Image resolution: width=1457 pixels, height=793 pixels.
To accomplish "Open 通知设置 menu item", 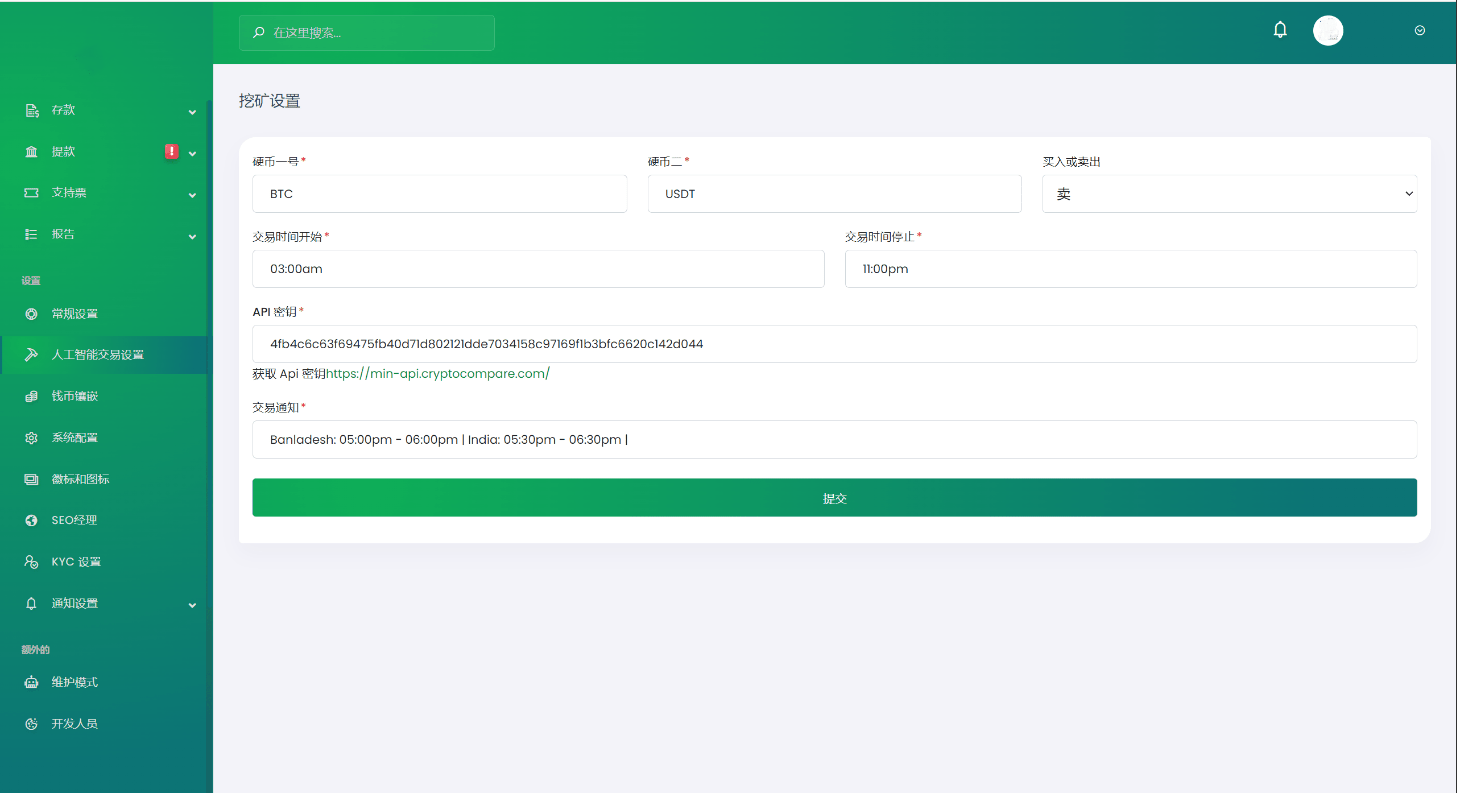I will (106, 604).
